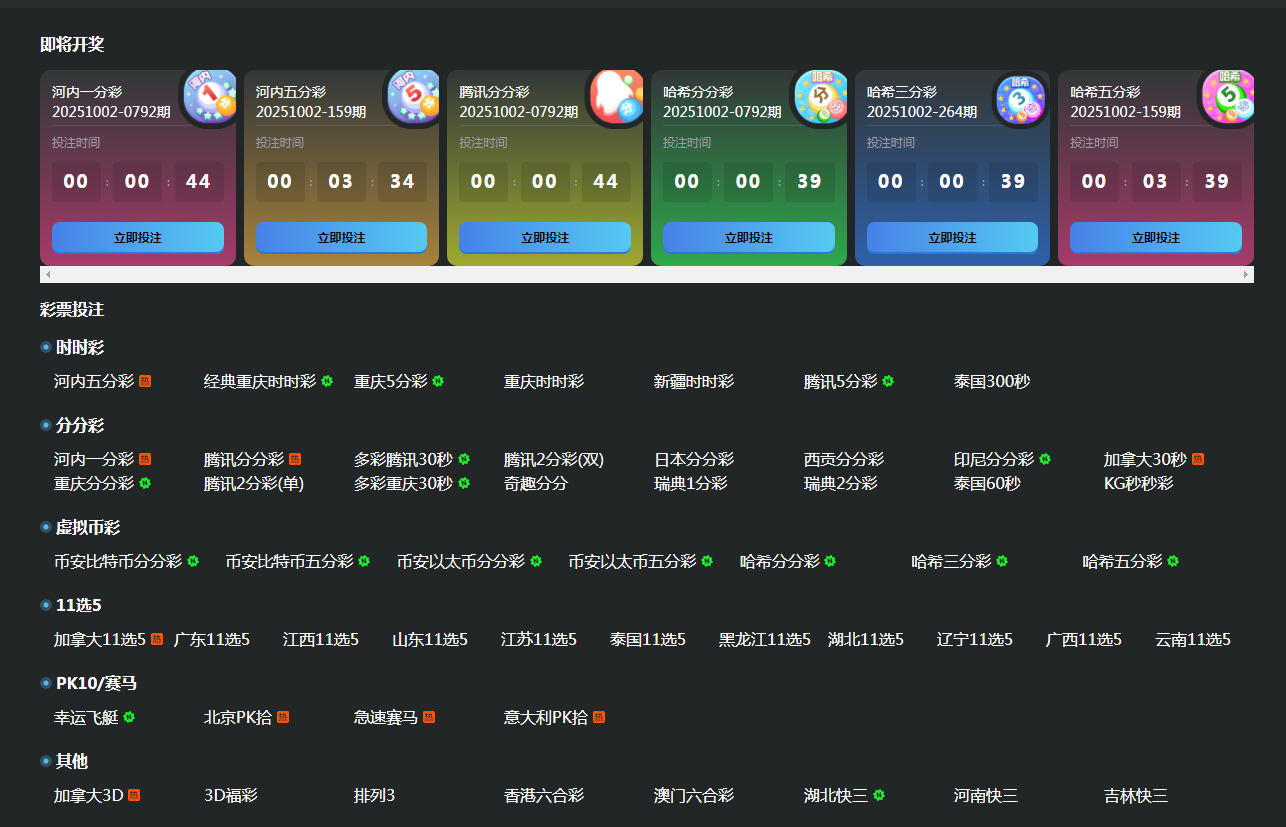Choose 经典重庆时时彩 under 时时彩
This screenshot has width=1286, height=827.
pos(259,382)
